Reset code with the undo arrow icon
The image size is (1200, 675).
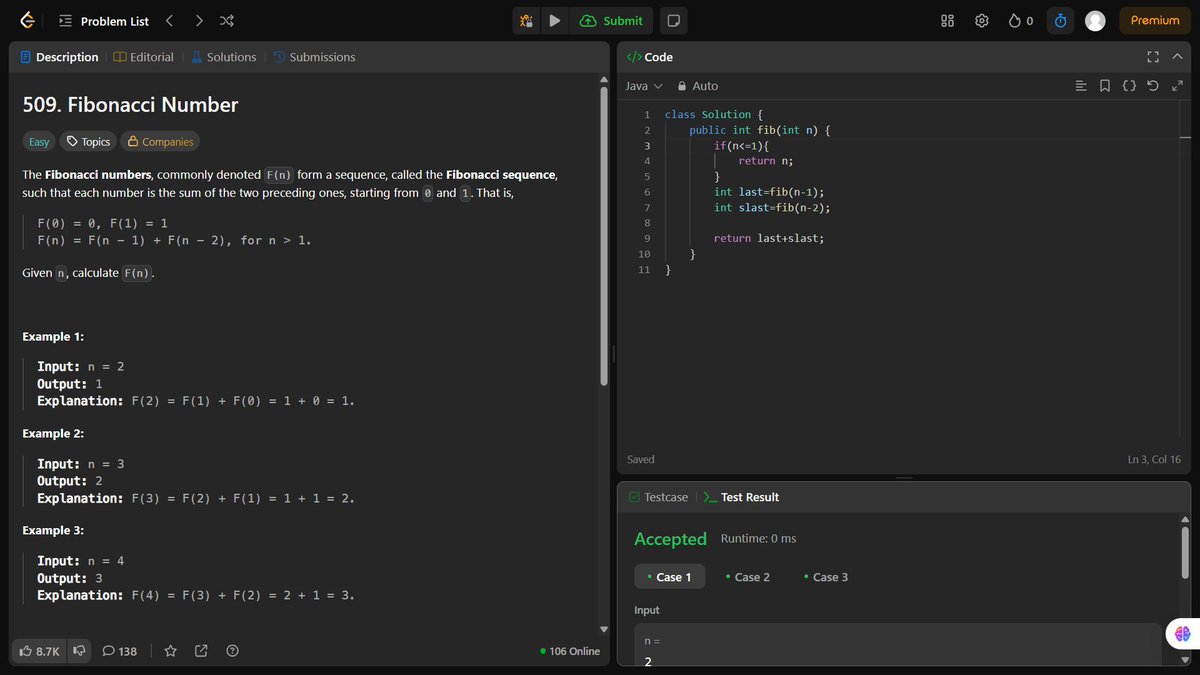pos(1152,86)
